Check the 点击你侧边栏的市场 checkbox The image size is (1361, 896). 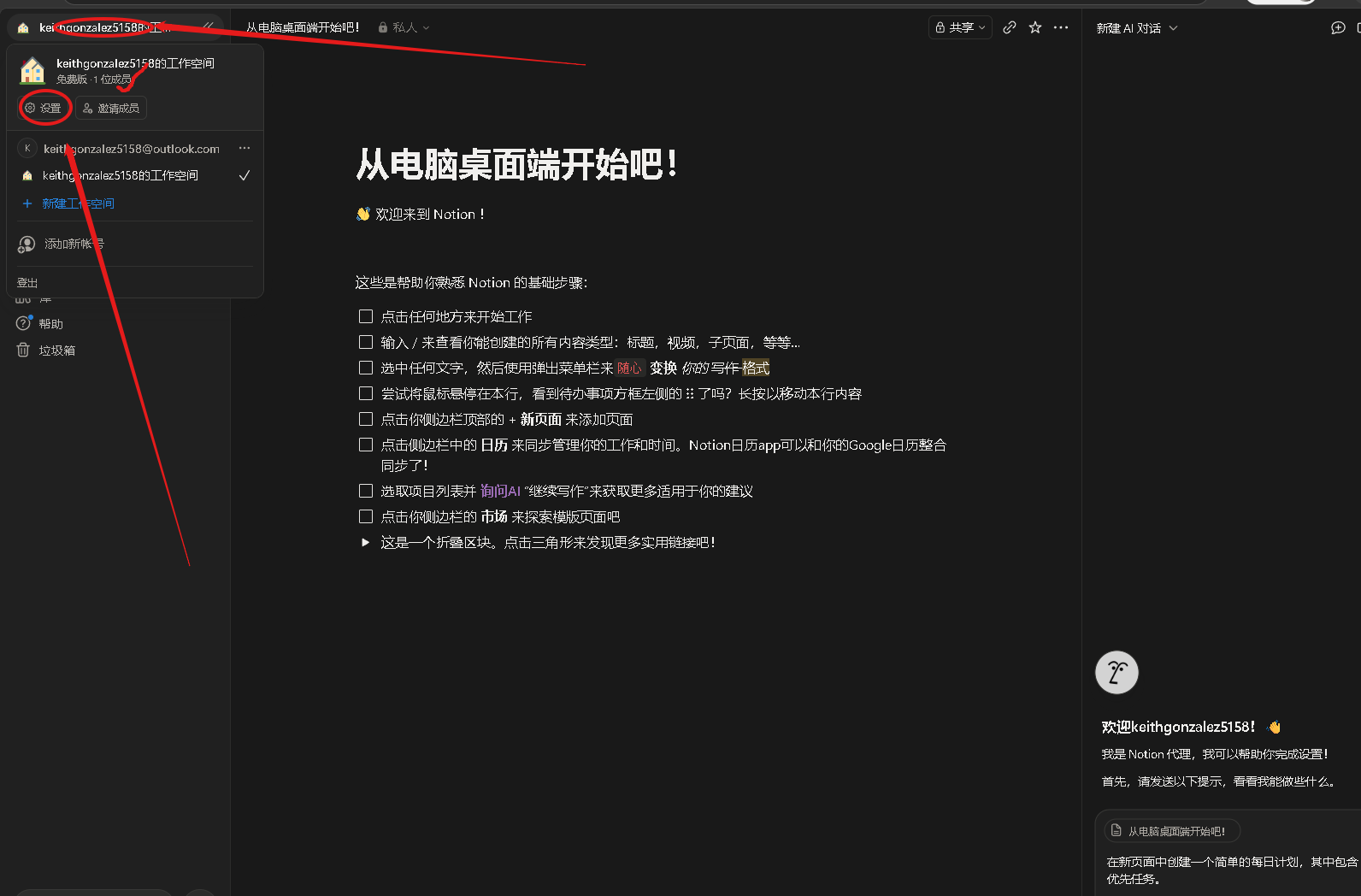tap(366, 516)
